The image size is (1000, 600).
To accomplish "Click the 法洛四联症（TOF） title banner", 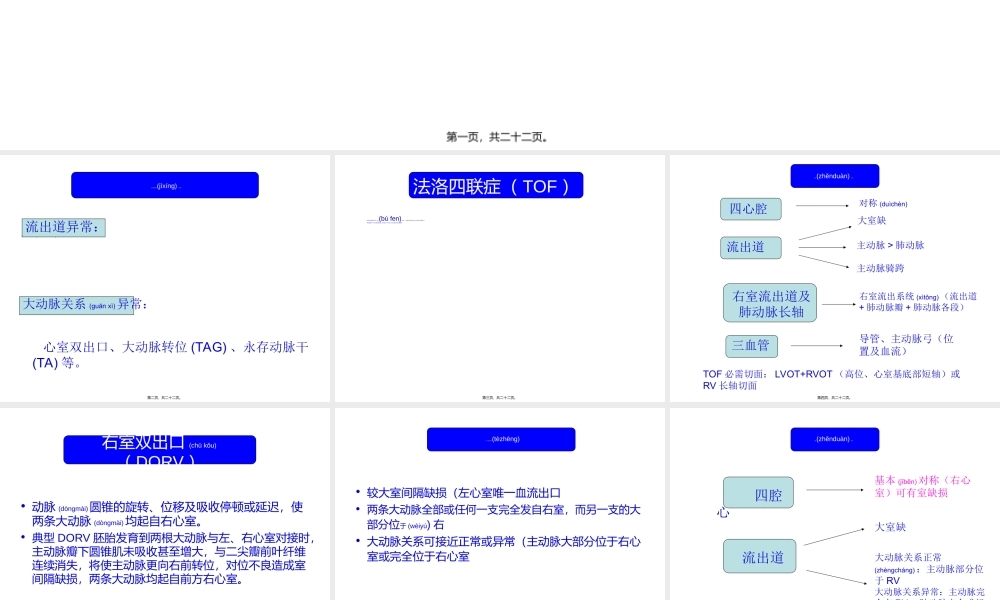I will coord(496,185).
